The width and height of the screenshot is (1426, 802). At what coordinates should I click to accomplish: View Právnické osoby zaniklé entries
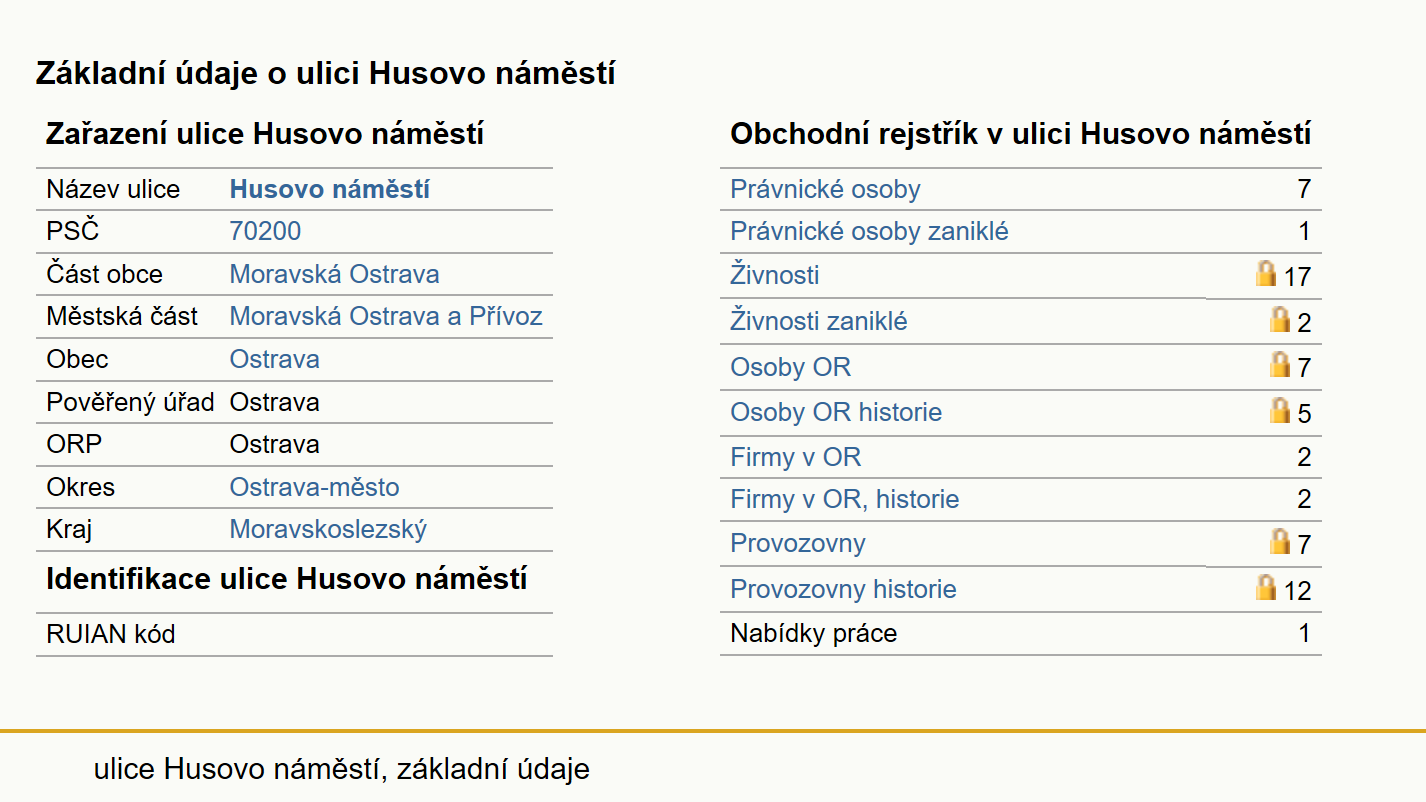point(869,232)
